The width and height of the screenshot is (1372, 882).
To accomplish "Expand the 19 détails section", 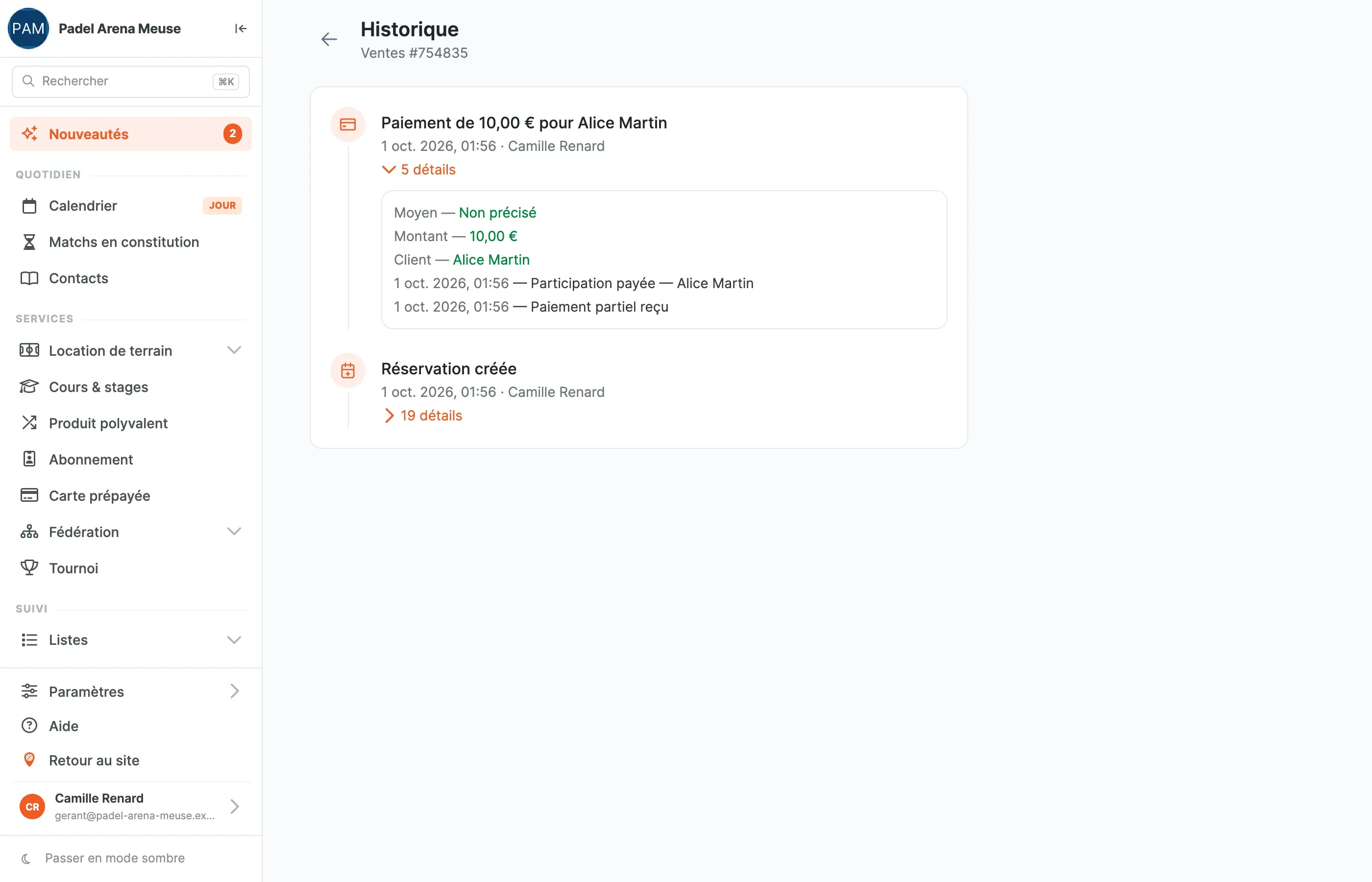I will tap(422, 416).
